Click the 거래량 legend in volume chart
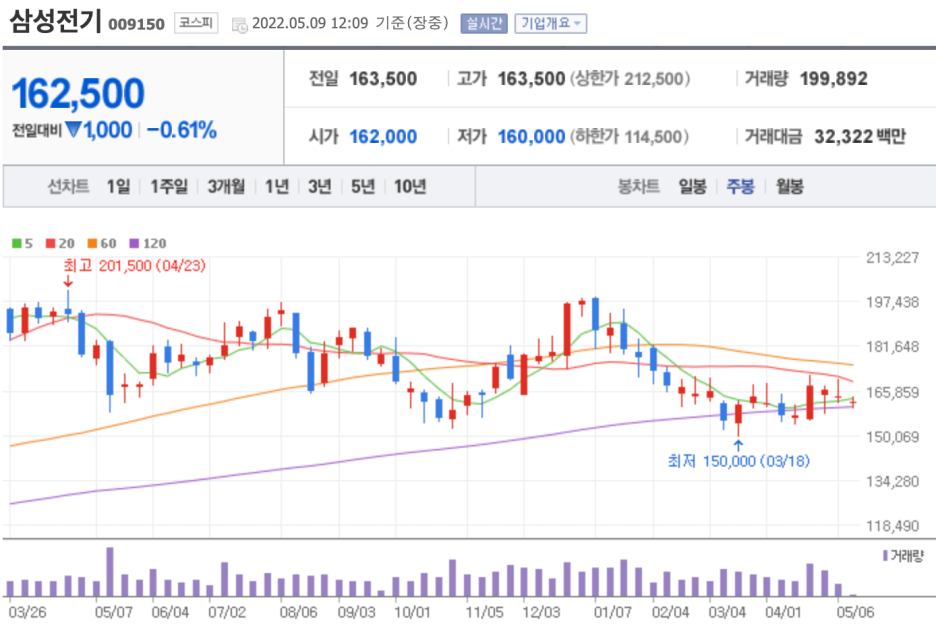 pos(903,556)
